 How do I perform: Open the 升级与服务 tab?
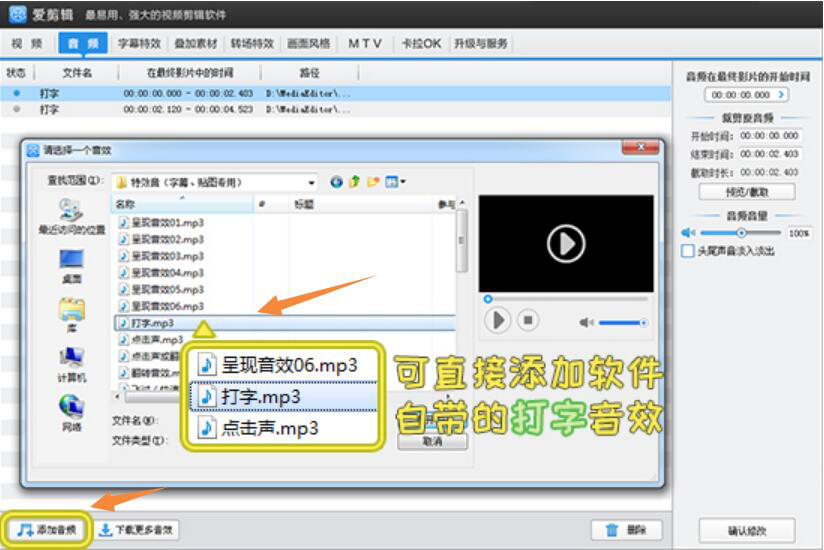click(480, 44)
